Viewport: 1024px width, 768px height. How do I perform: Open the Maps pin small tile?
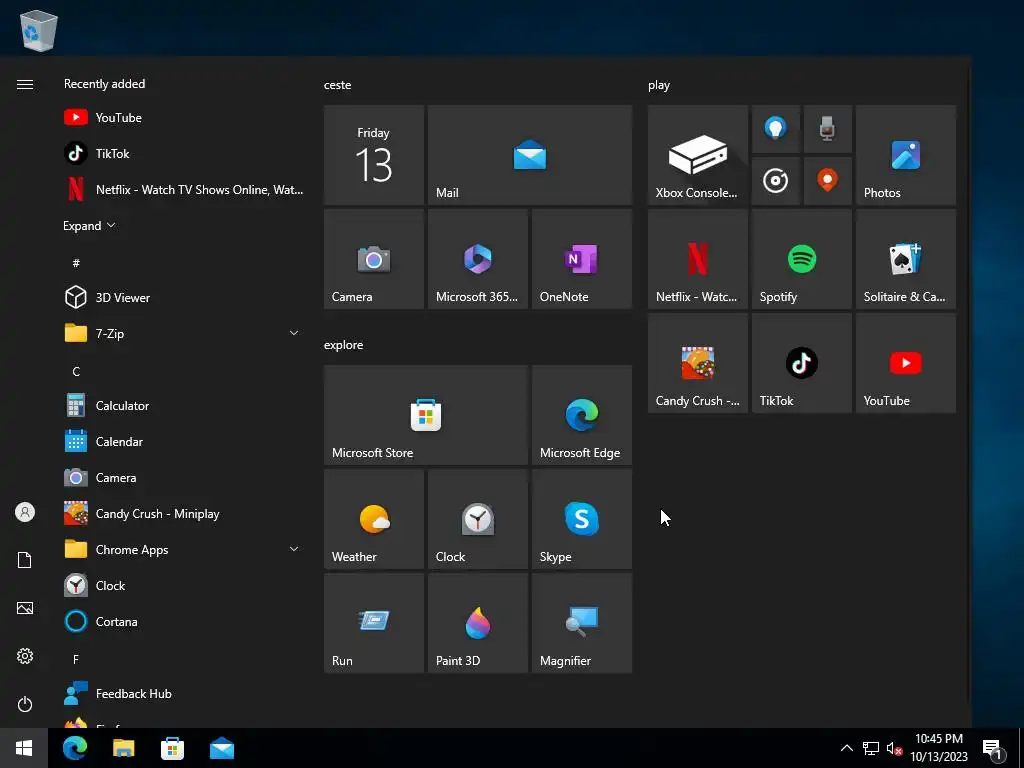coord(827,181)
